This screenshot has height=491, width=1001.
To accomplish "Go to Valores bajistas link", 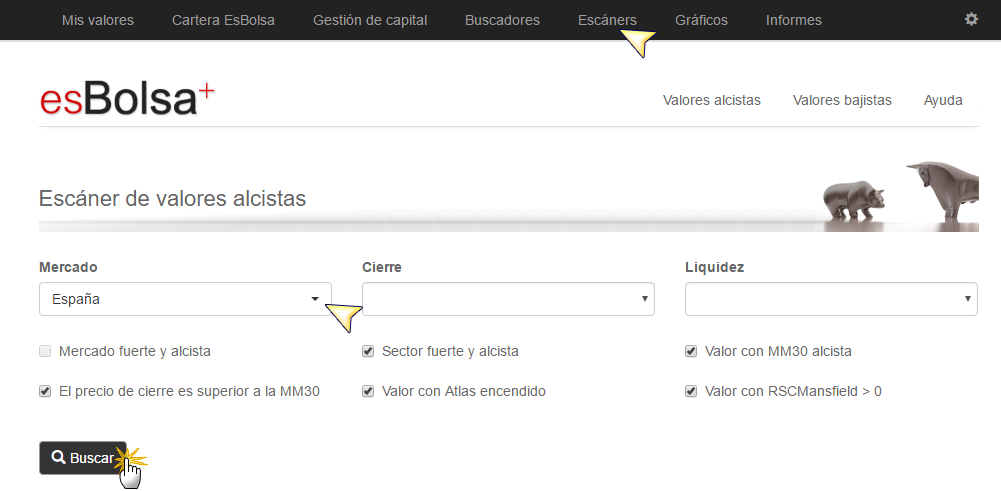I will pyautogui.click(x=842, y=100).
